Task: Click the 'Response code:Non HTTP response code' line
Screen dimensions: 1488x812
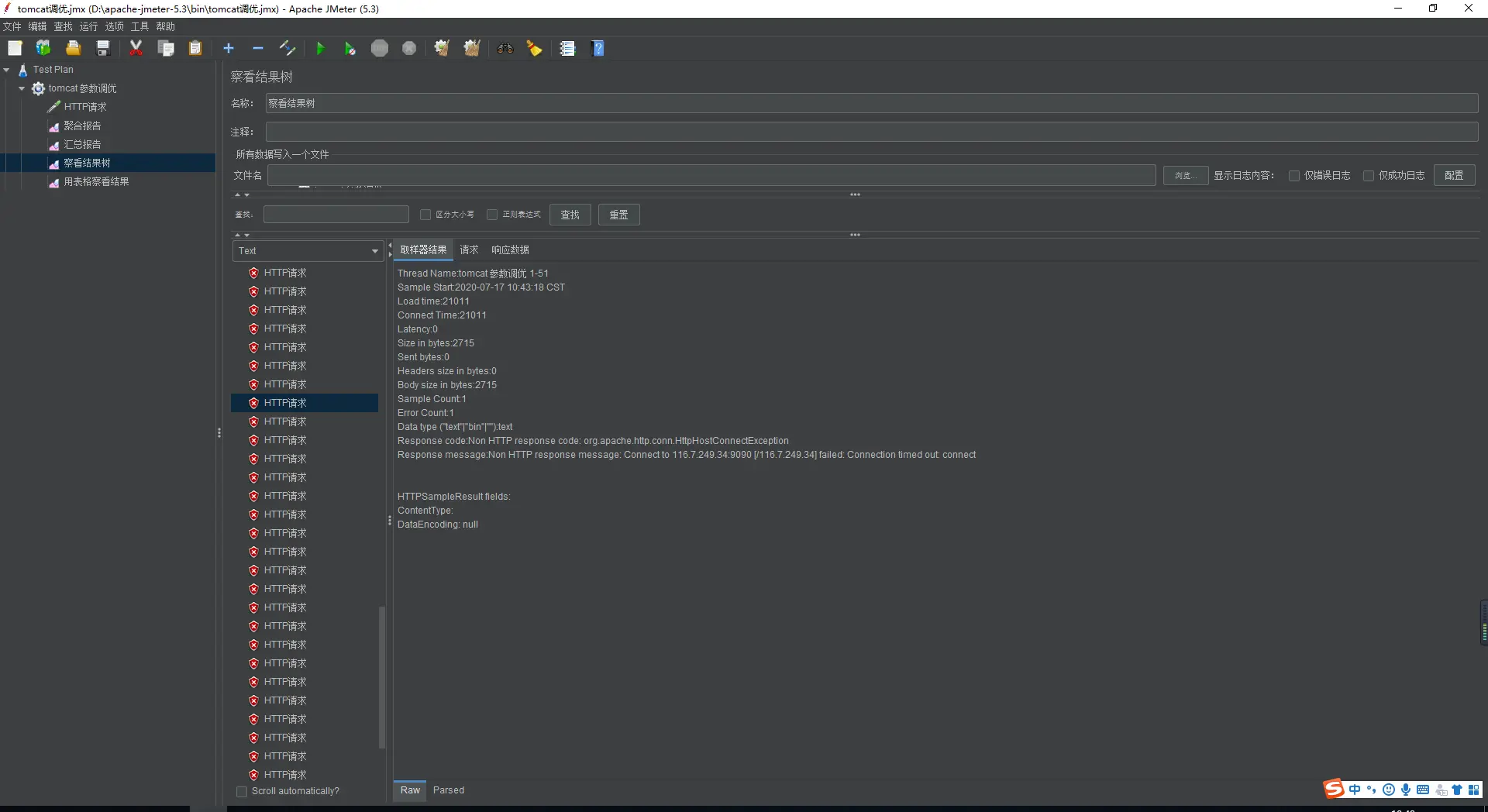Action: point(593,441)
